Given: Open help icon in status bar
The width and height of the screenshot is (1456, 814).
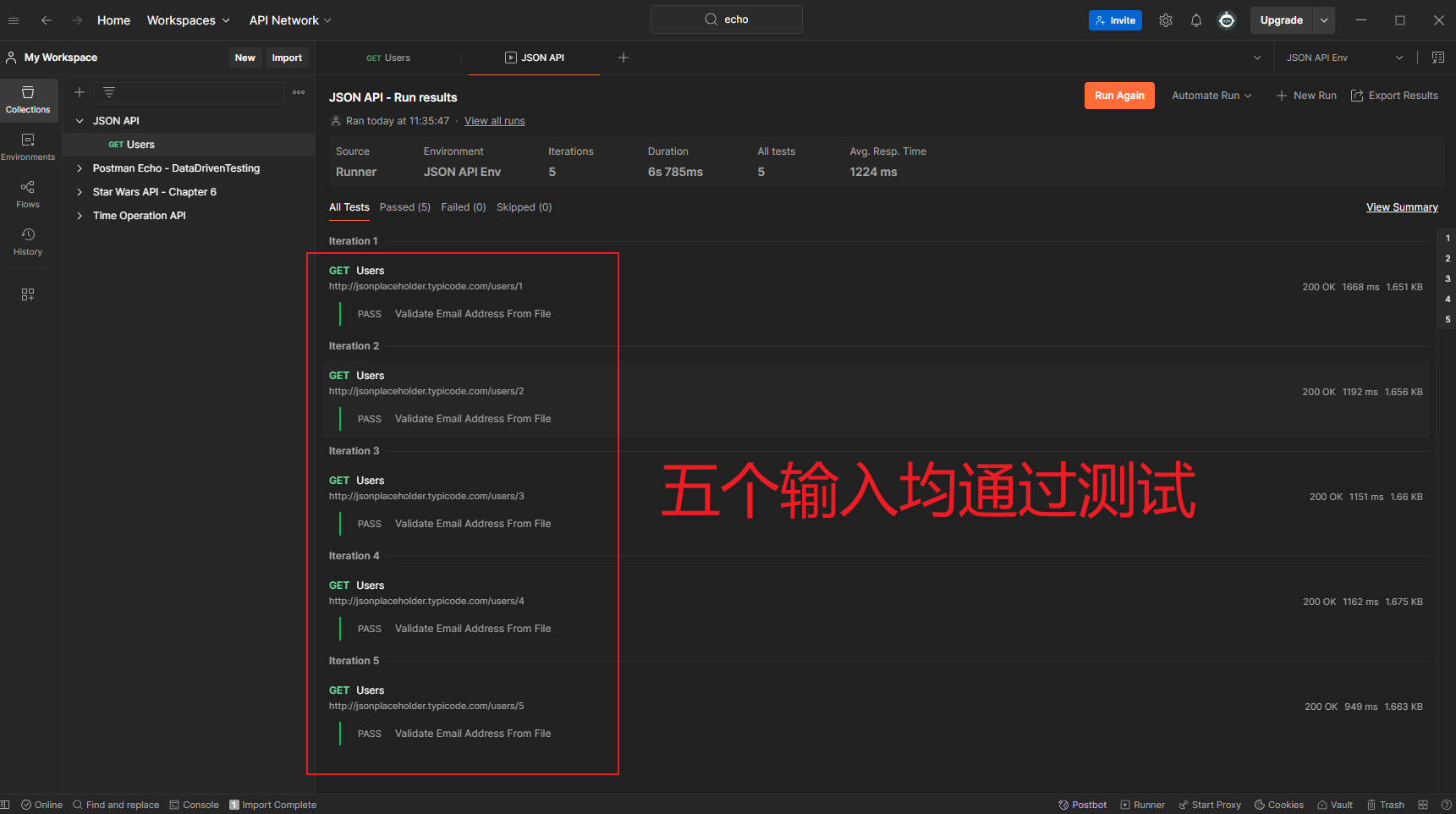Looking at the screenshot, I should (1447, 805).
